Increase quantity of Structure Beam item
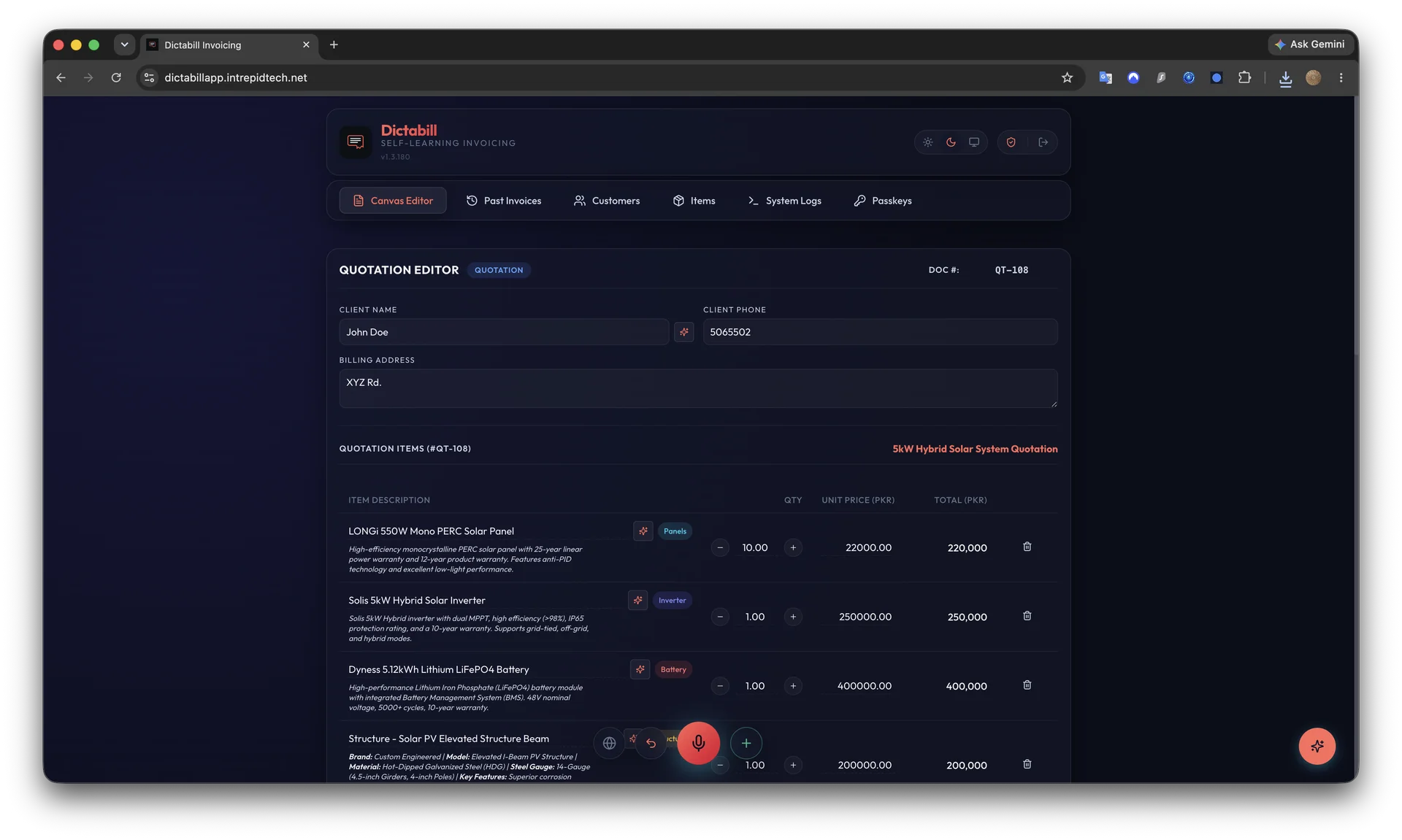 click(793, 765)
